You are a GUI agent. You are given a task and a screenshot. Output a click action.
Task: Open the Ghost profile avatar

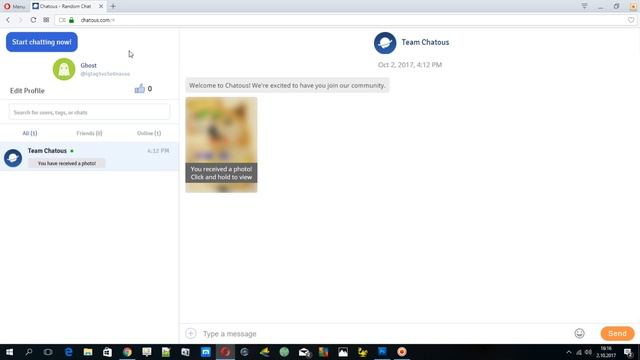64,69
